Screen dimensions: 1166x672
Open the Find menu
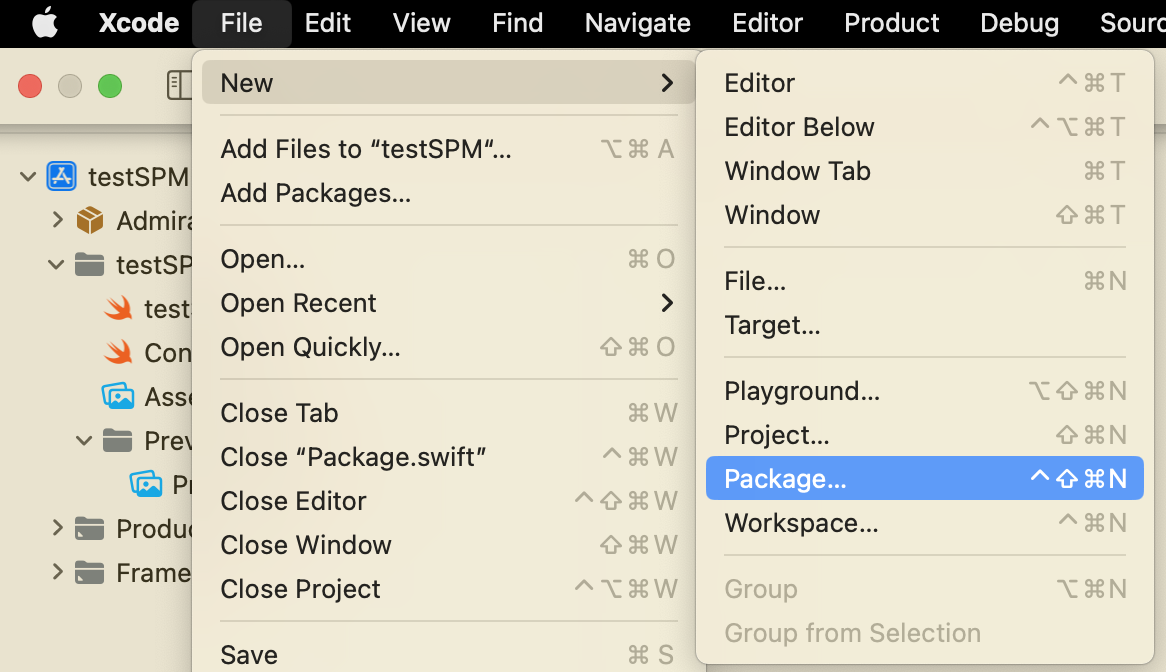click(x=518, y=23)
